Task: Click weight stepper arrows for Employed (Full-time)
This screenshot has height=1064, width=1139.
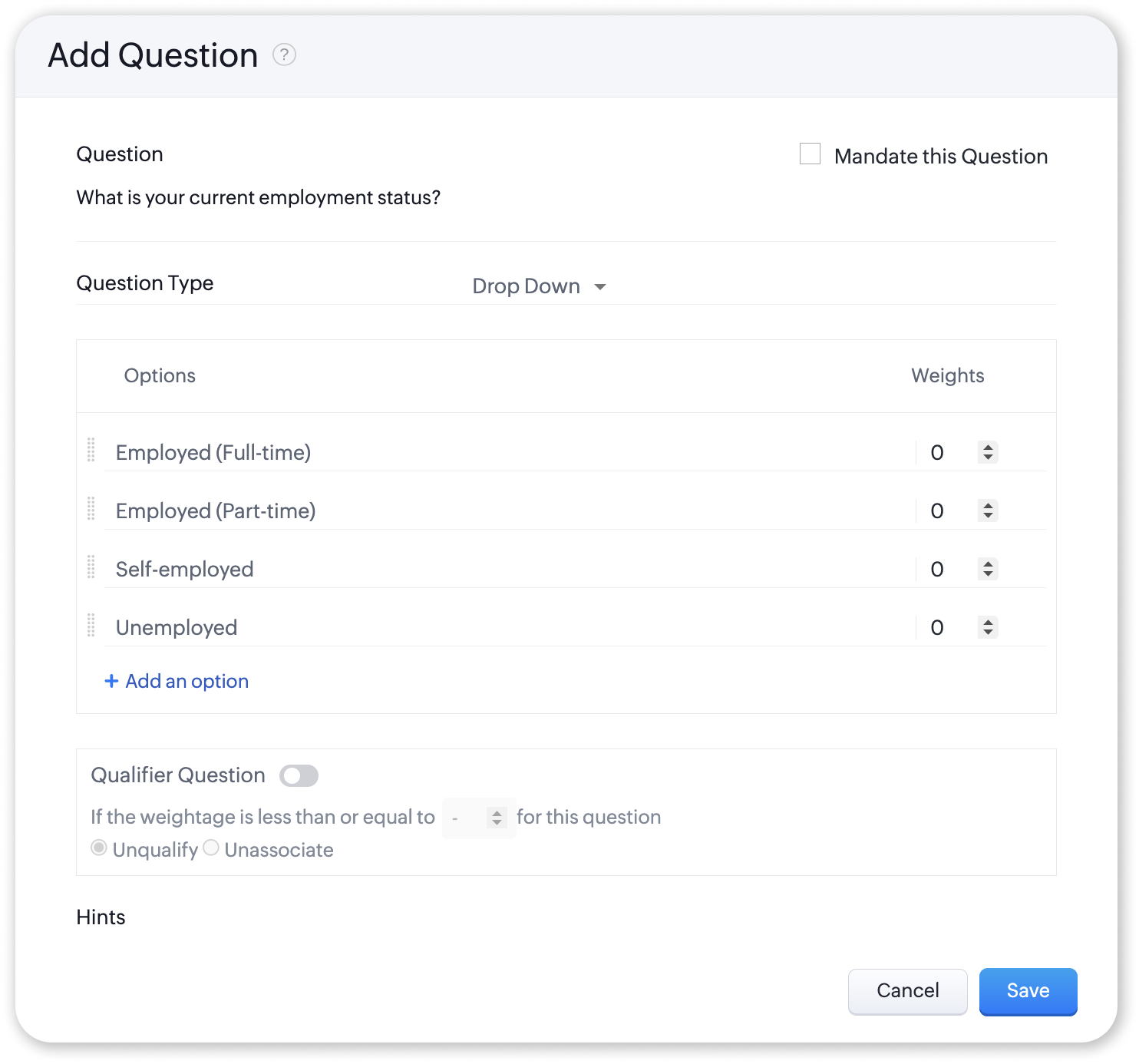Action: [988, 452]
